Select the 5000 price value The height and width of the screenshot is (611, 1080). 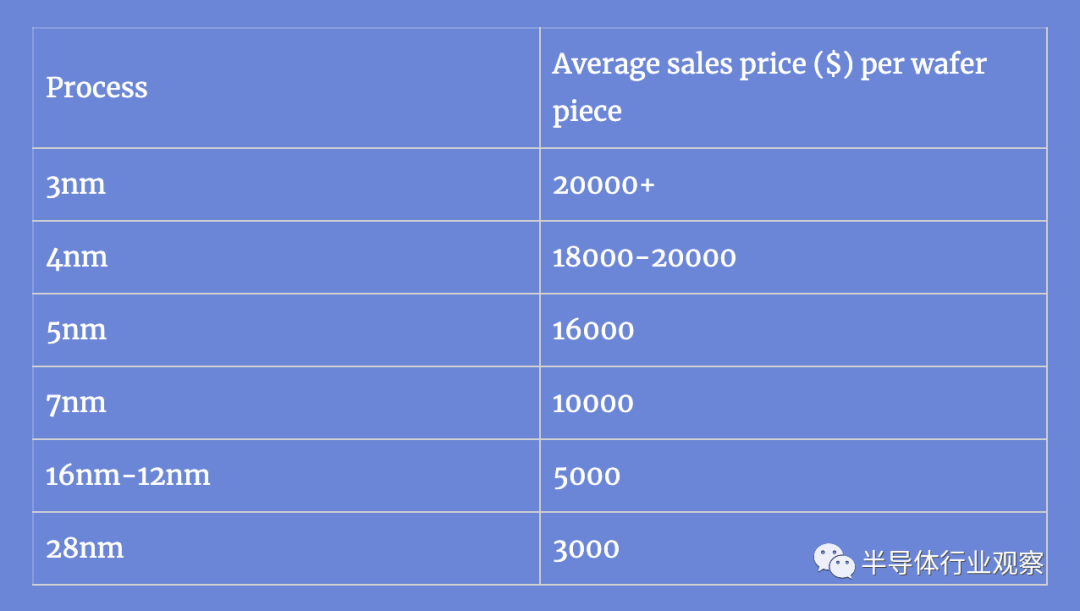pyautogui.click(x=586, y=476)
